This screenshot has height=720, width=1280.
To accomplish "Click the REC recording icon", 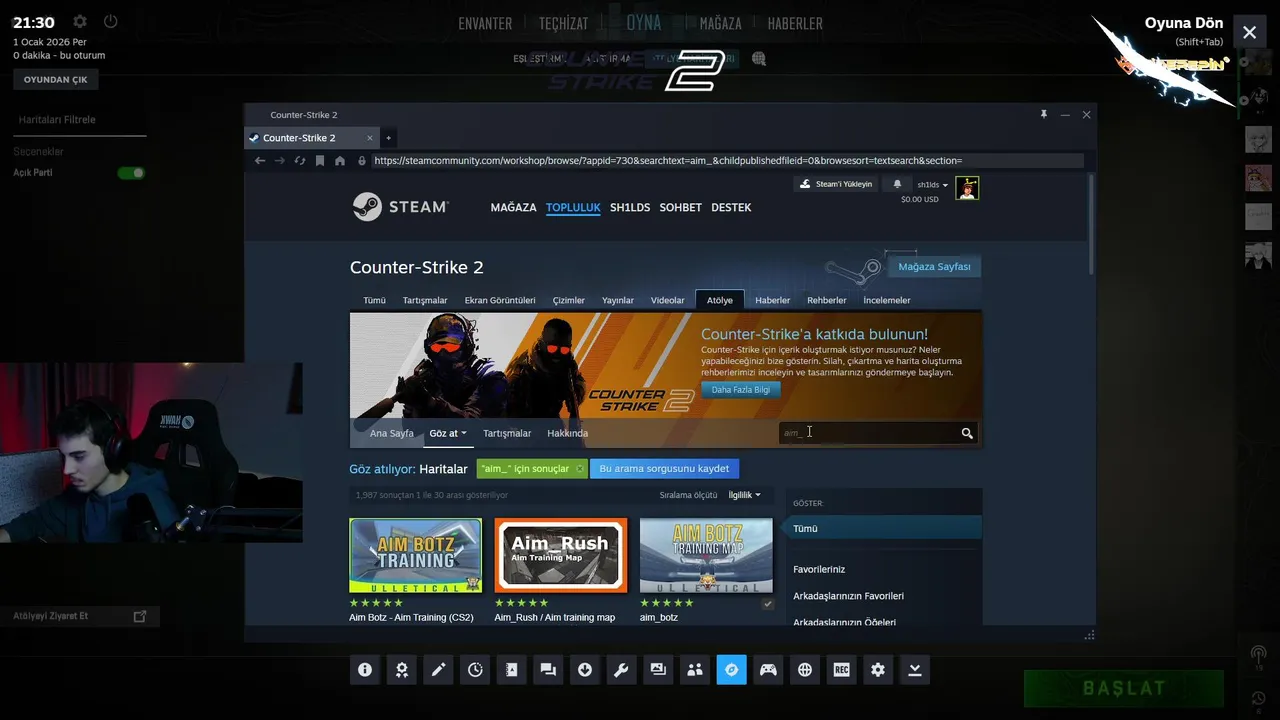I will [x=842, y=670].
